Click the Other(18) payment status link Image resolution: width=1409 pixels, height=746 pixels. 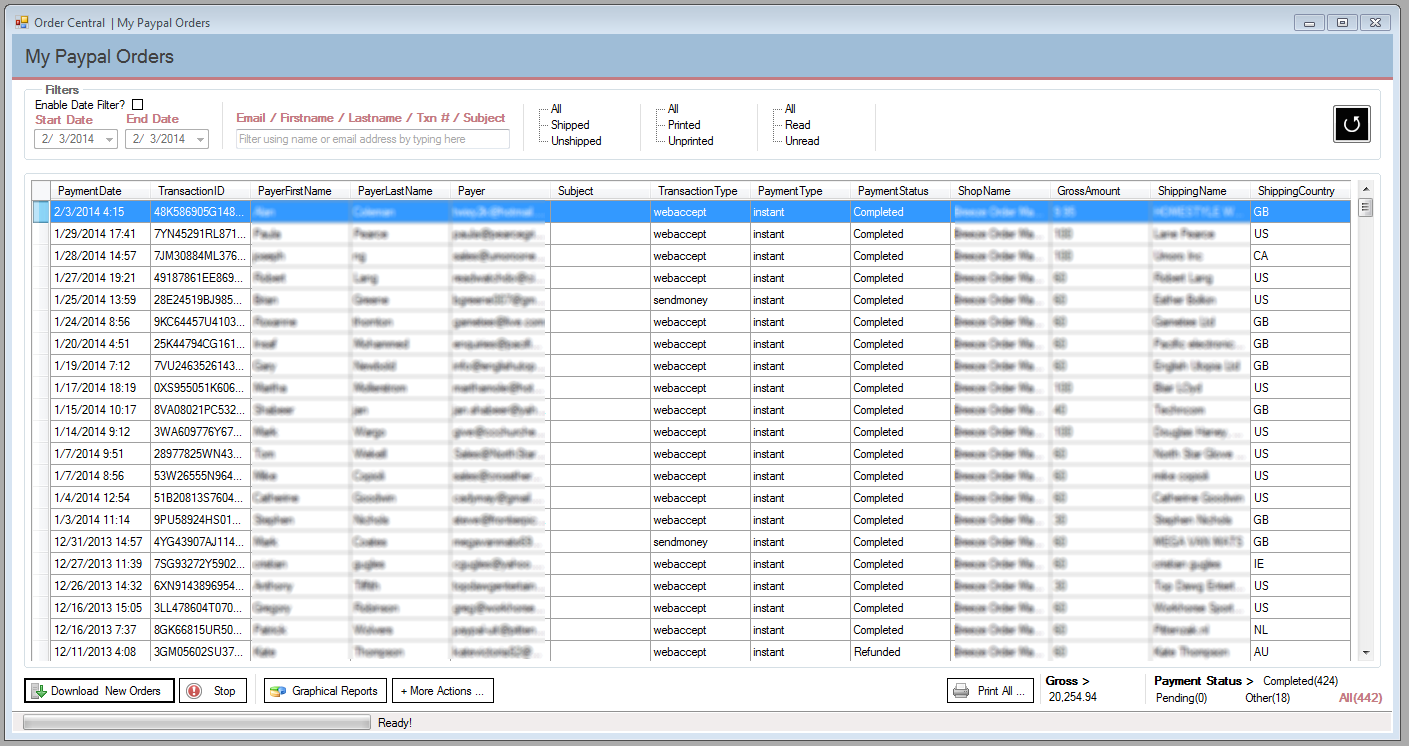(x=1267, y=697)
